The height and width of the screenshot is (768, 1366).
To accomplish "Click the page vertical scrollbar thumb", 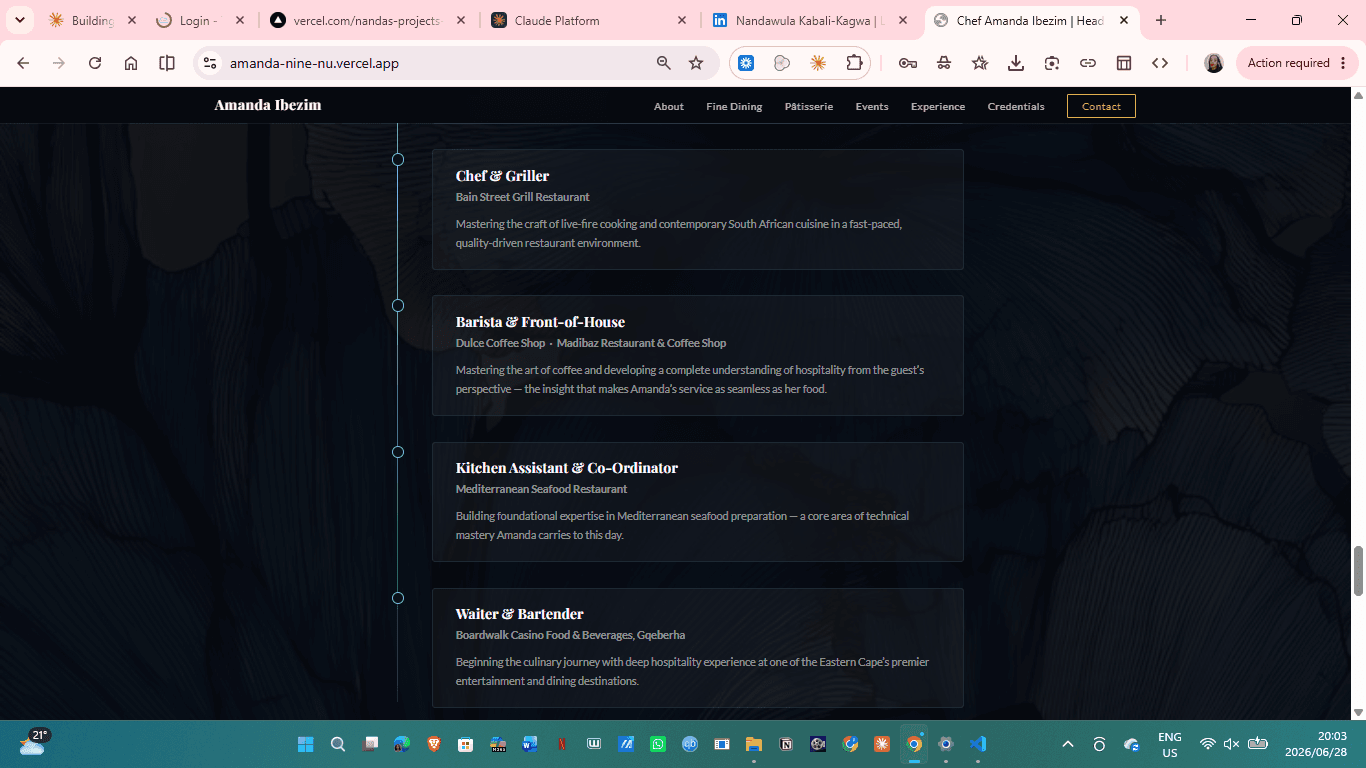I will [1358, 571].
